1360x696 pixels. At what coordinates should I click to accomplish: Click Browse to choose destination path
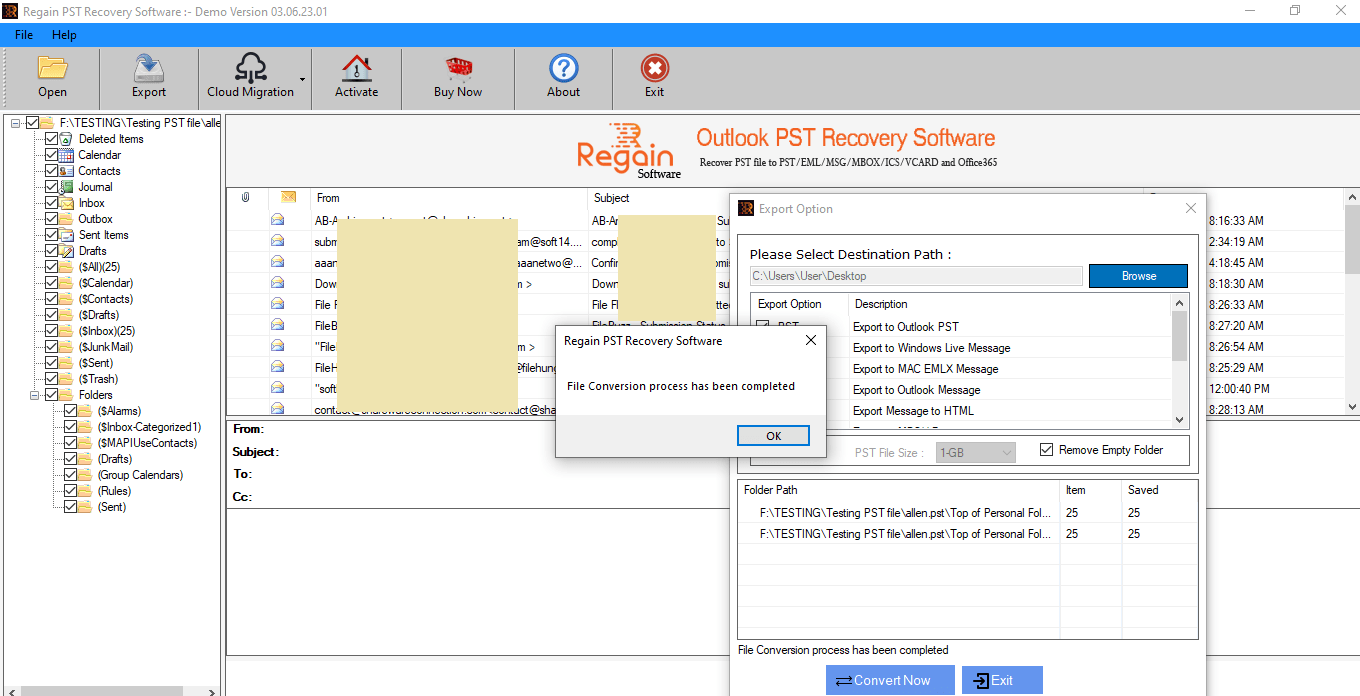pos(1138,275)
